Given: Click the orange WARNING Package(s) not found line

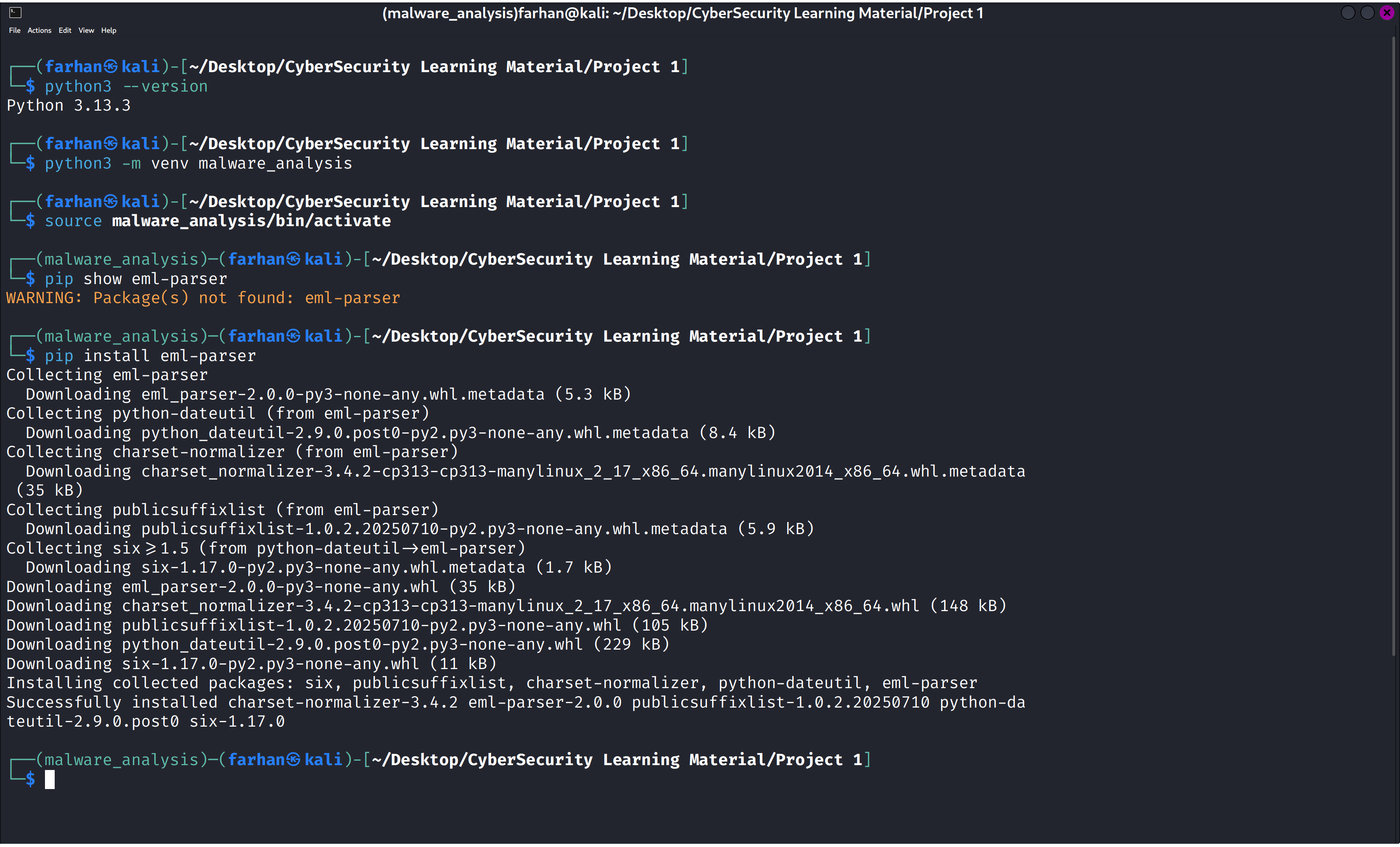Looking at the screenshot, I should 203,298.
